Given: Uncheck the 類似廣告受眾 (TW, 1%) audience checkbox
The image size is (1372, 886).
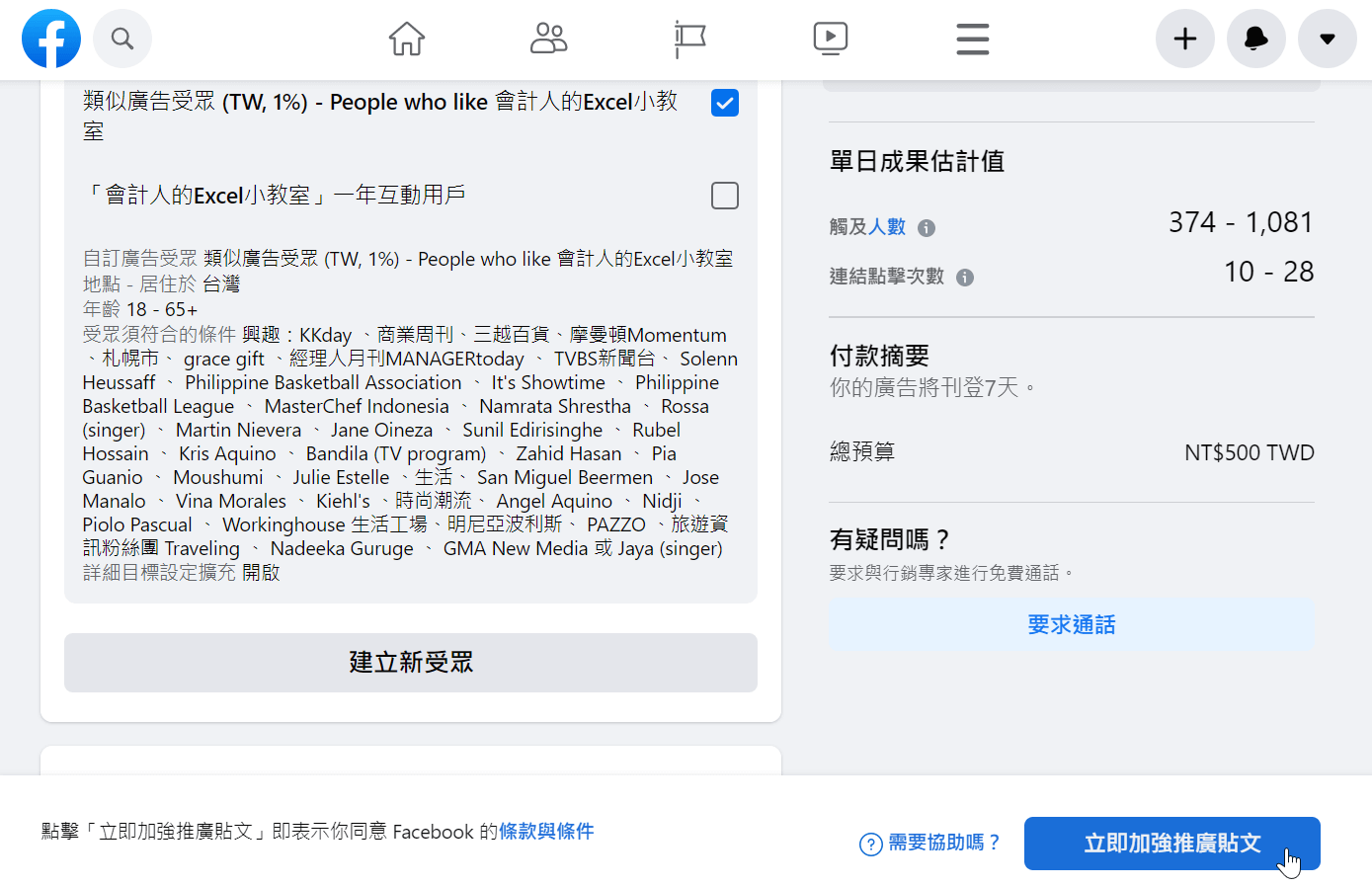Looking at the screenshot, I should [x=725, y=103].
